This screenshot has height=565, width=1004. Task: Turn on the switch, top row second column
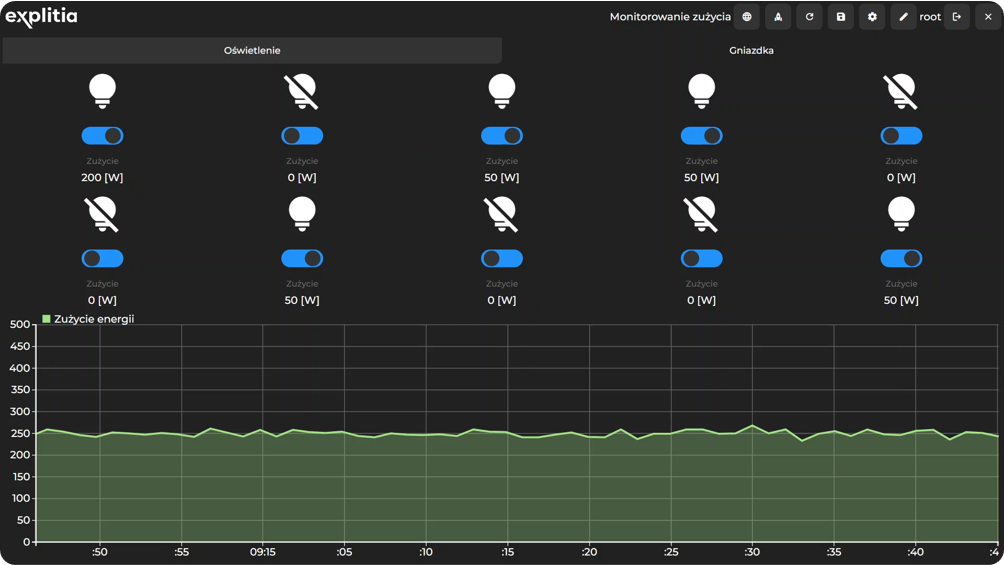pos(302,136)
